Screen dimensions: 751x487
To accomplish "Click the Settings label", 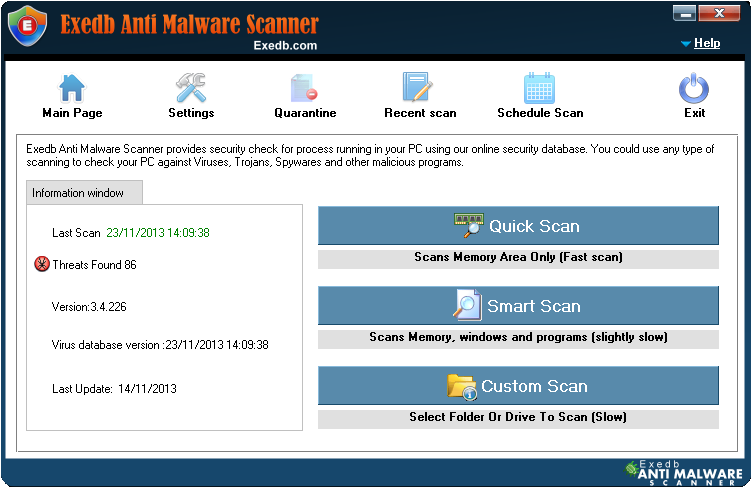I will [191, 113].
